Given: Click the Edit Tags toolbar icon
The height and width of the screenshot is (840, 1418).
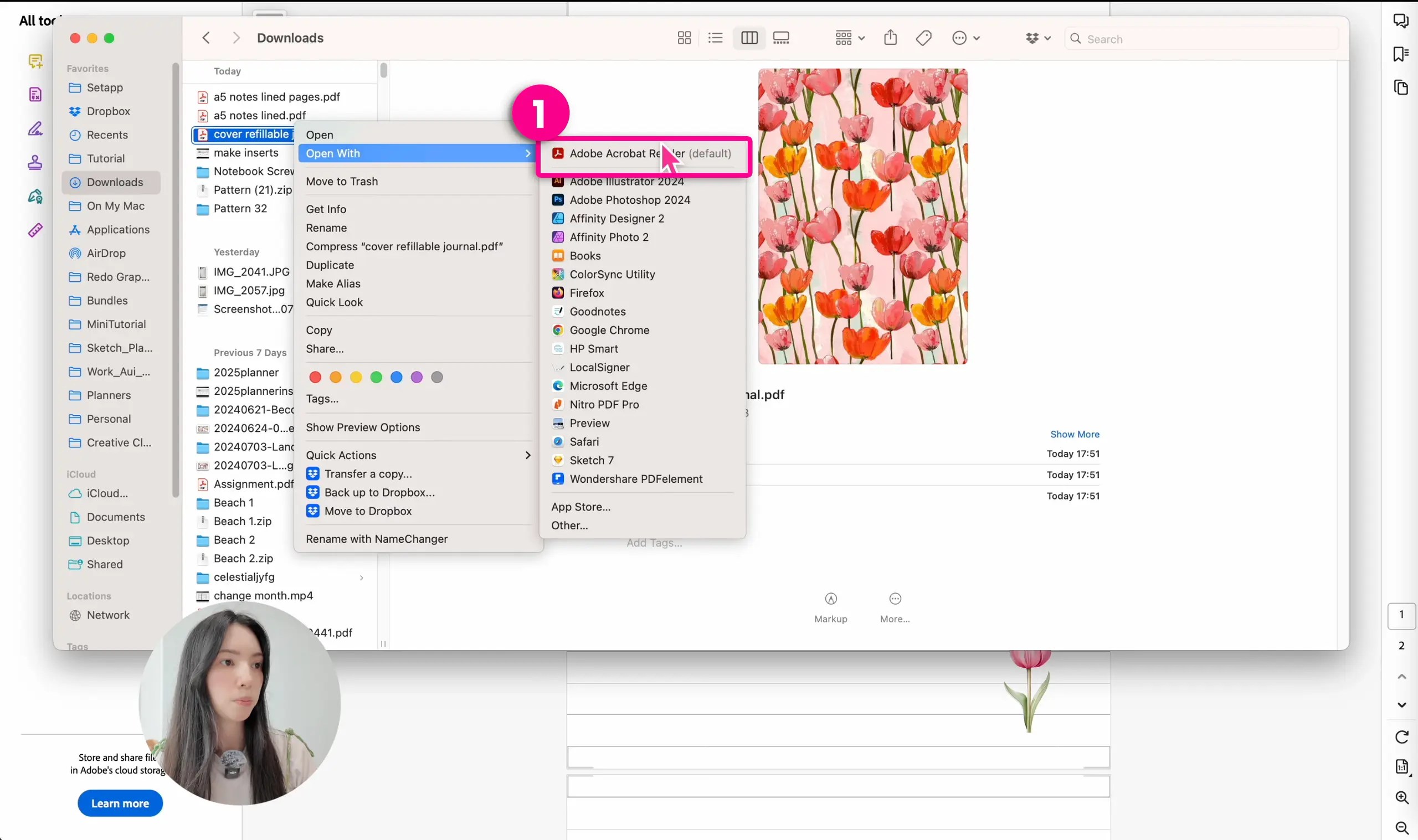Looking at the screenshot, I should tap(924, 38).
